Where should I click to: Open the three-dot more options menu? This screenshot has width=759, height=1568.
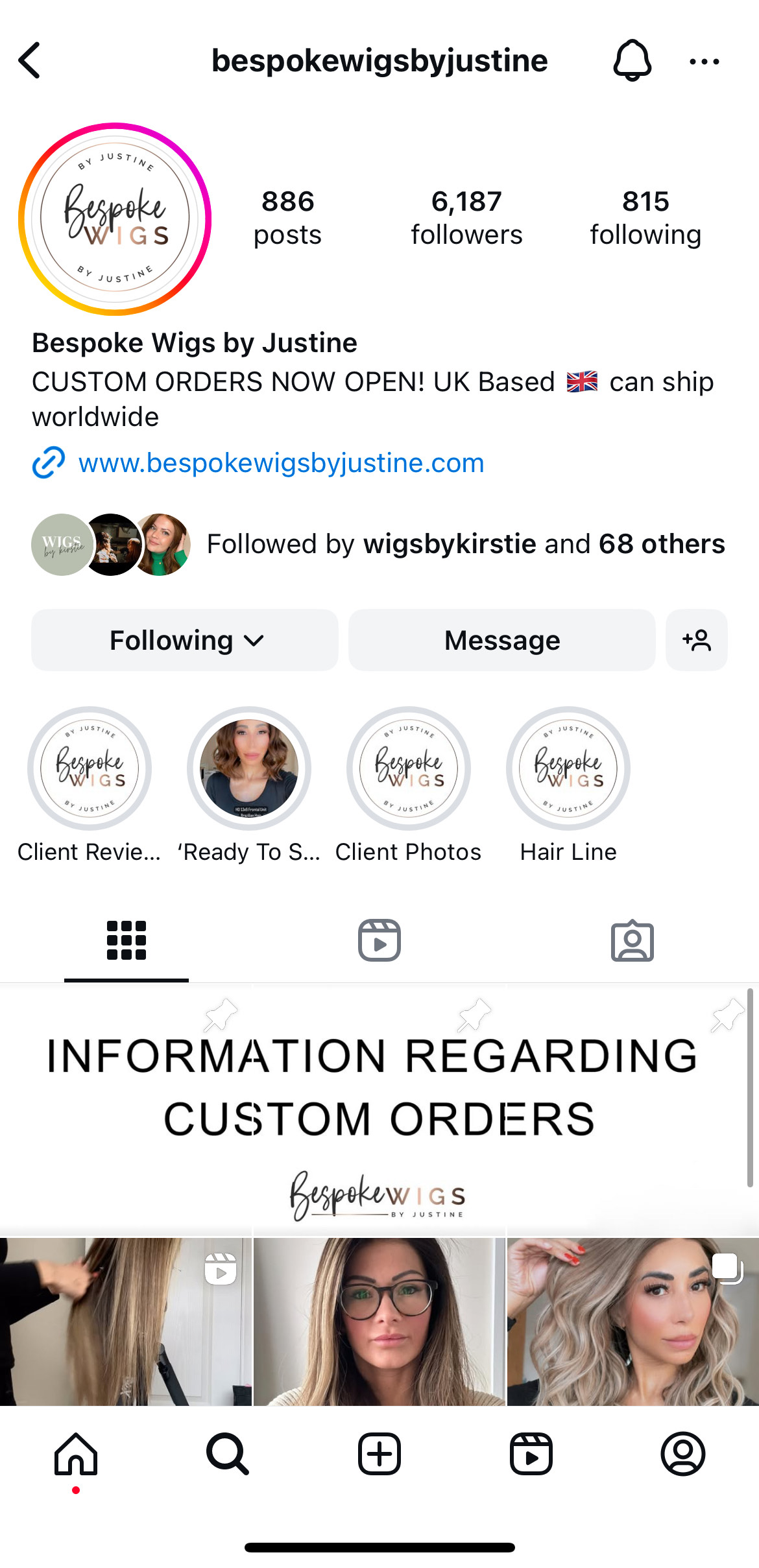[704, 62]
